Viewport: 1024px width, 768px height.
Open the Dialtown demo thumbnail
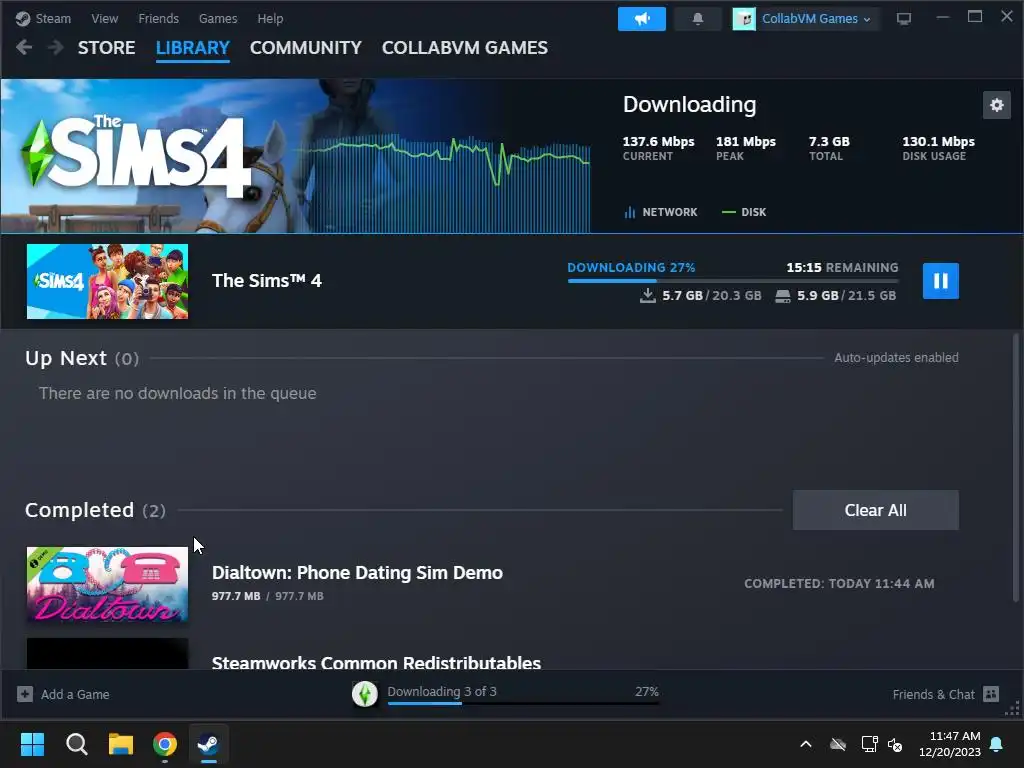[108, 584]
